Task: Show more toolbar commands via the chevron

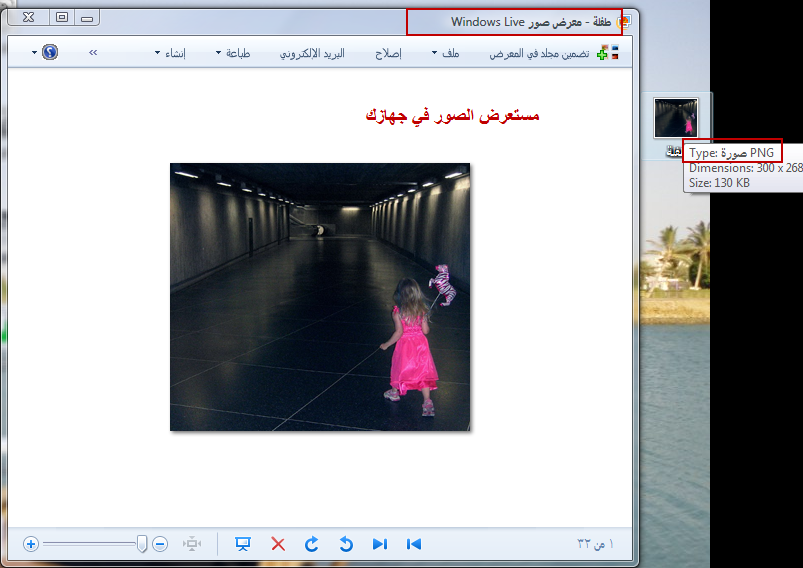Action: [93, 52]
